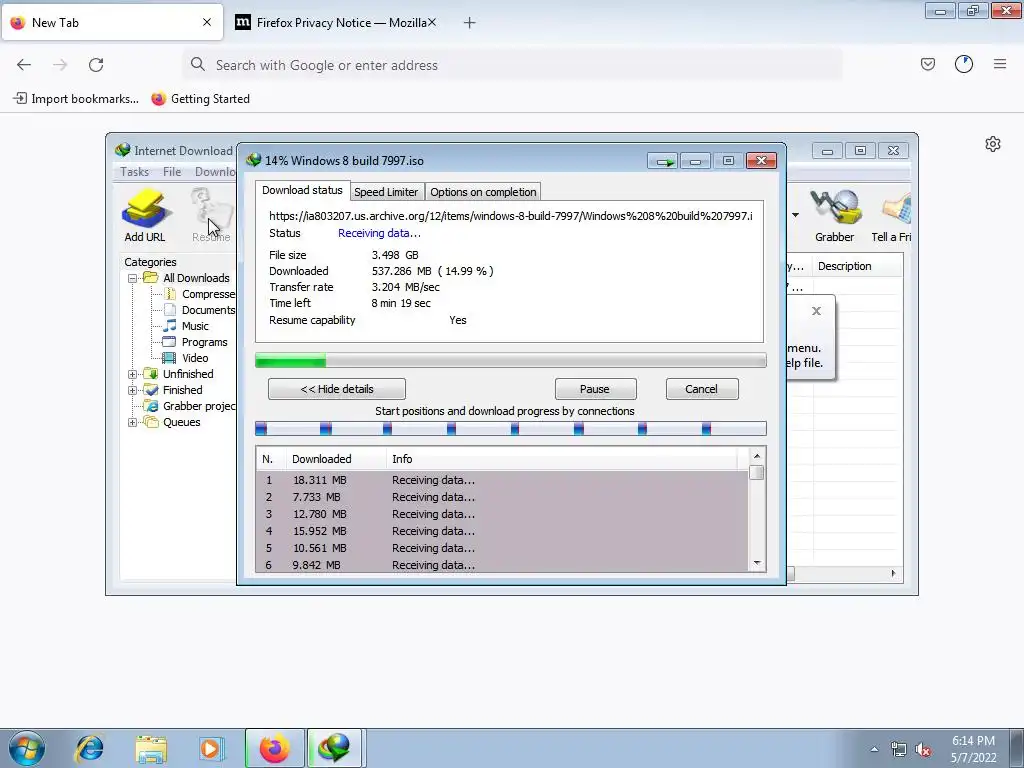Expand the Unfinished tree node
This screenshot has width=1024, height=768.
pos(132,374)
